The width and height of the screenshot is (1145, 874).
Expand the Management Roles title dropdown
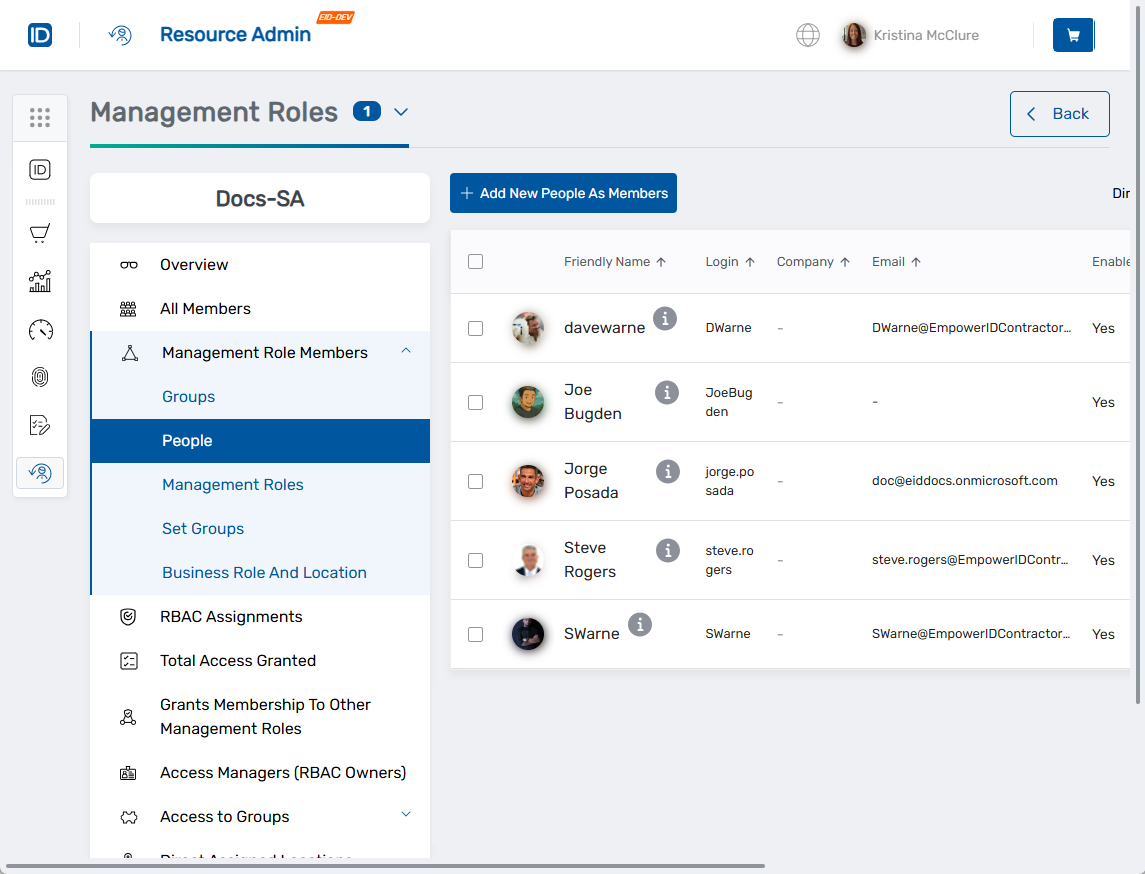point(400,113)
